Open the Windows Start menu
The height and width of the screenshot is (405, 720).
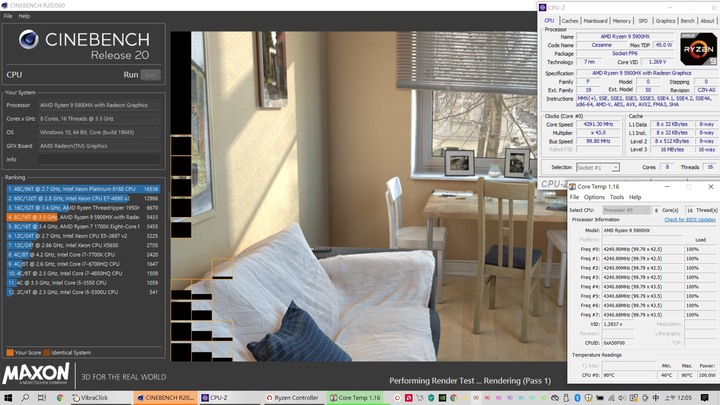8,398
